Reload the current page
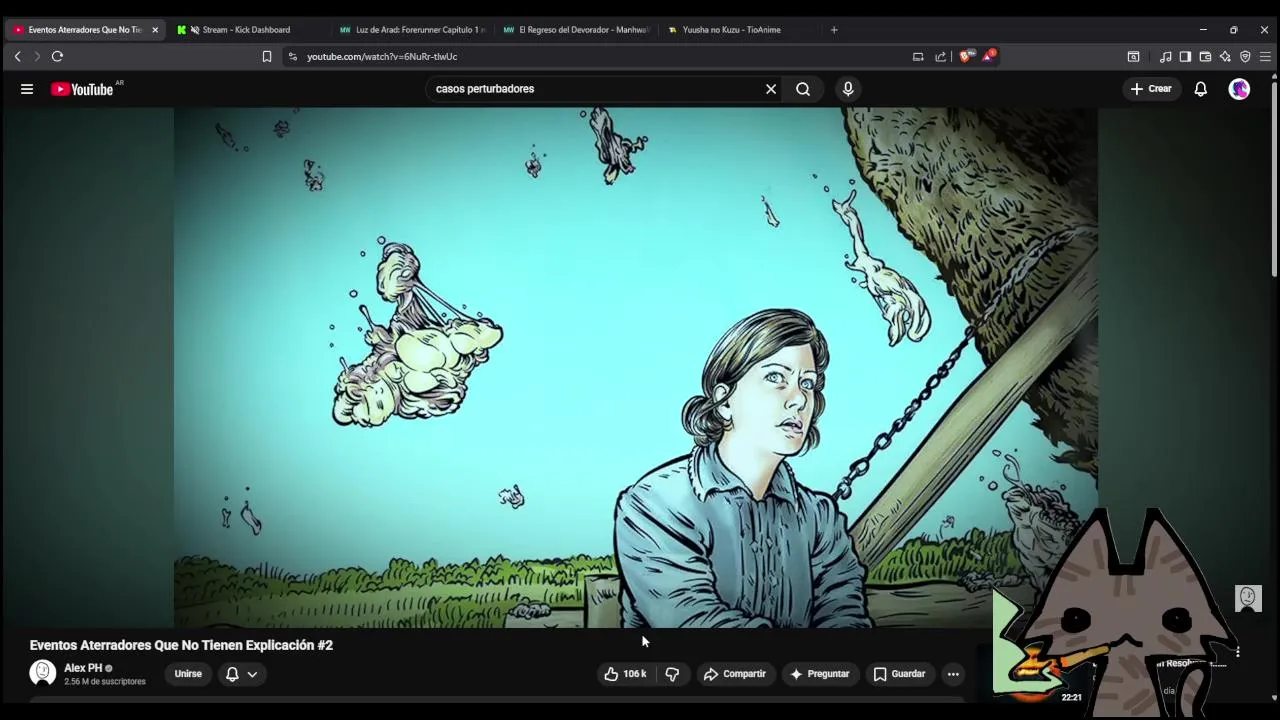Image resolution: width=1280 pixels, height=720 pixels. click(57, 57)
